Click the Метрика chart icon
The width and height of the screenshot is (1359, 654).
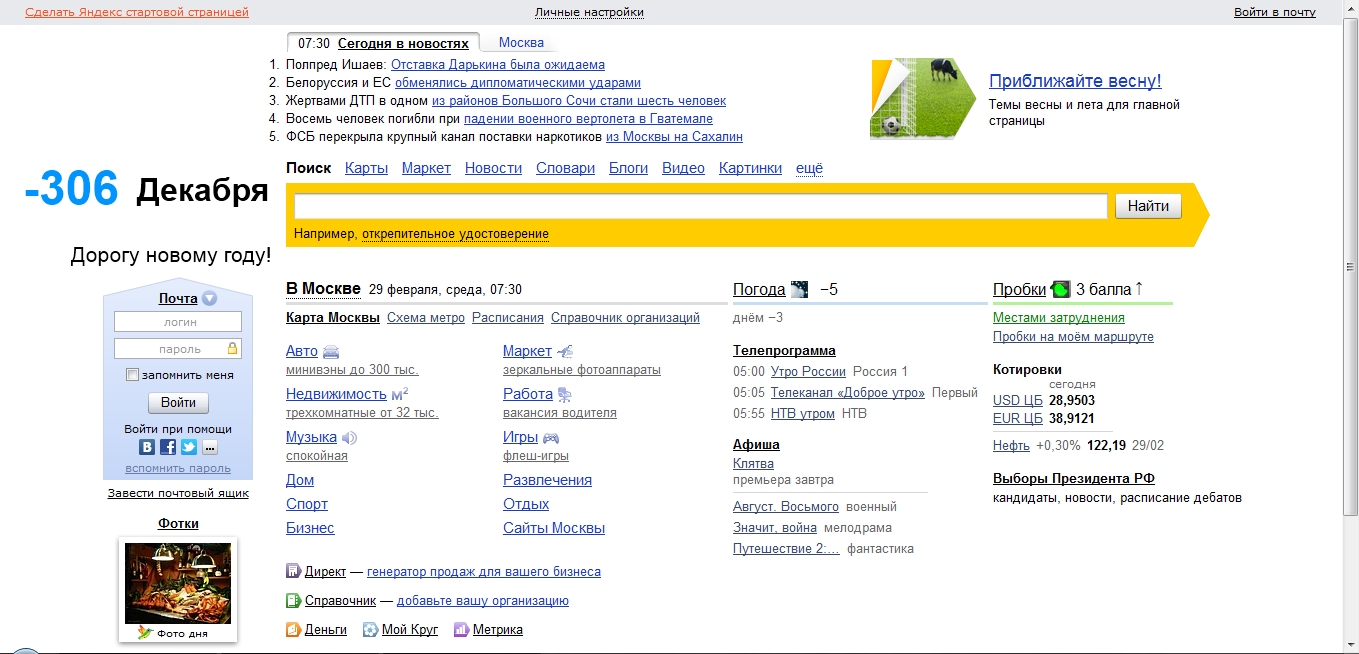click(461, 630)
